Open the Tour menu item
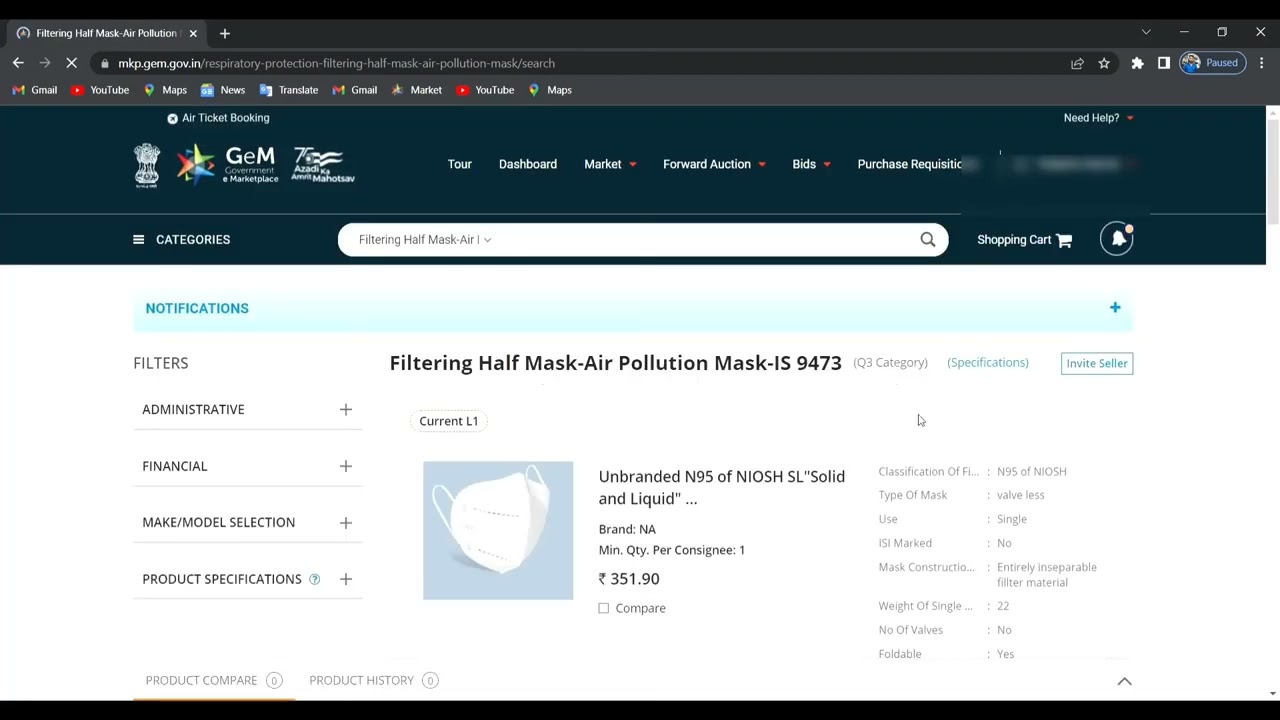The width and height of the screenshot is (1280, 720). tap(460, 164)
